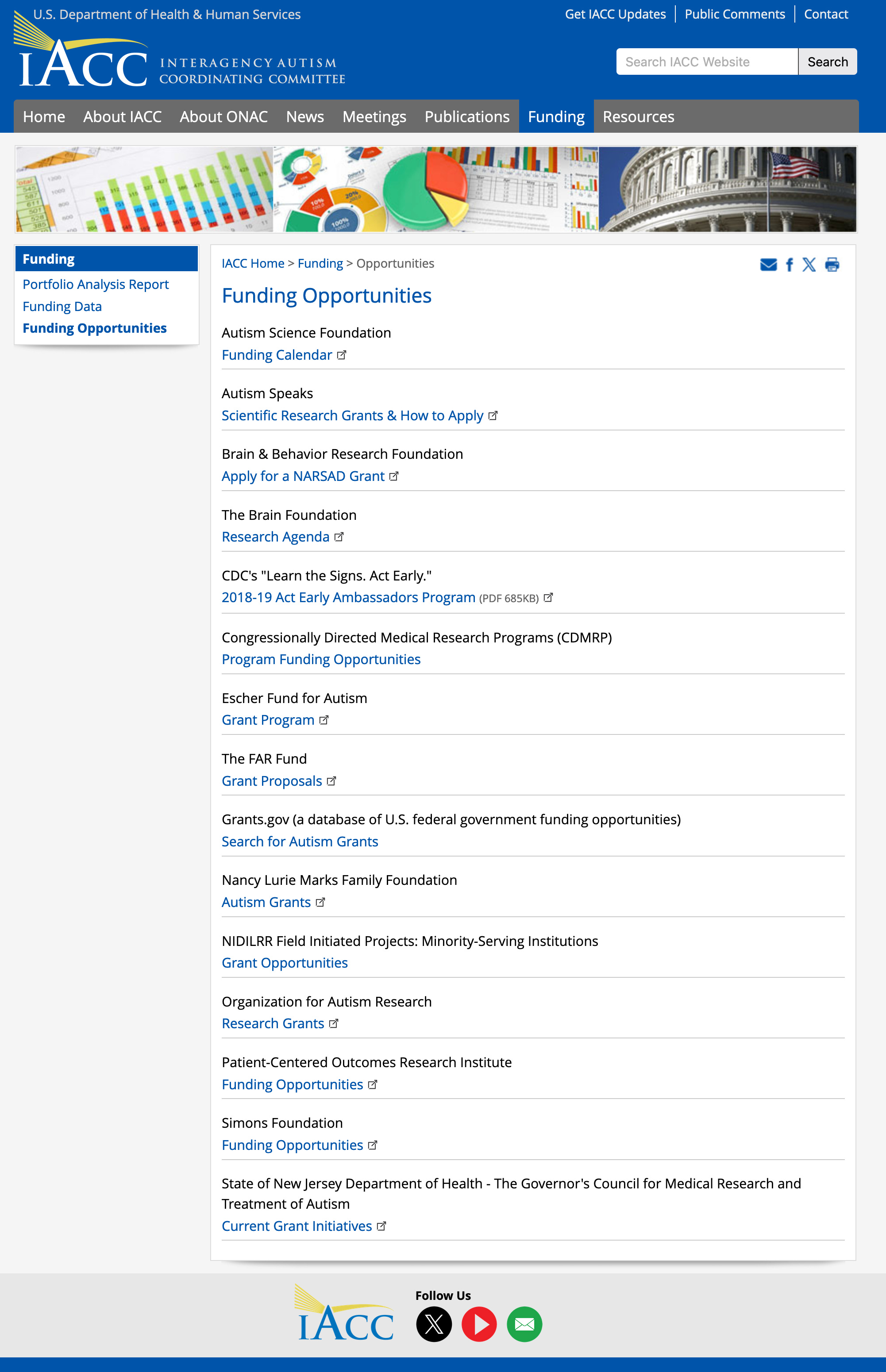Open 2018-19 Act Early Ambassadors Program PDF

pos(349,597)
